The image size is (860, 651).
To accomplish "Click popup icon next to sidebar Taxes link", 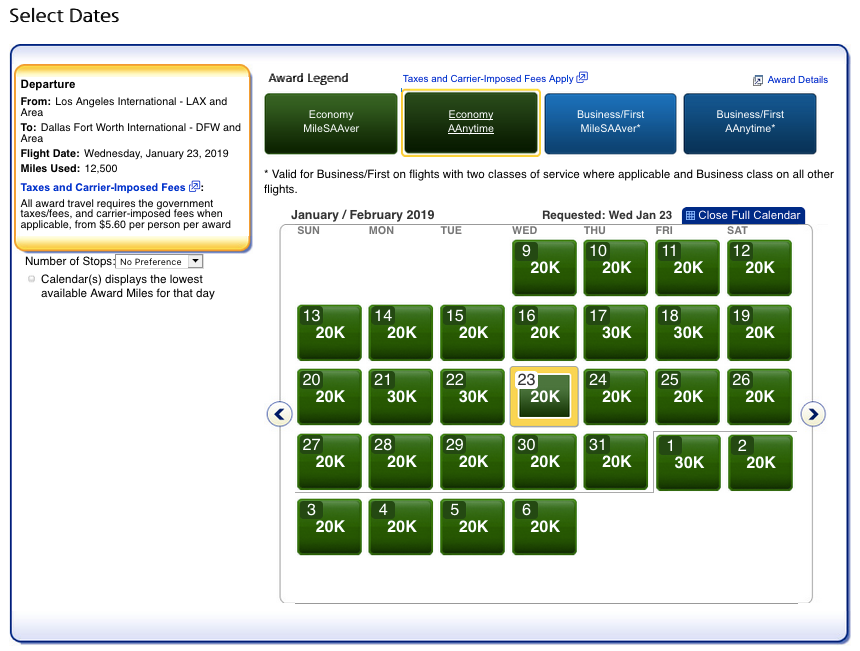I will click(195, 187).
